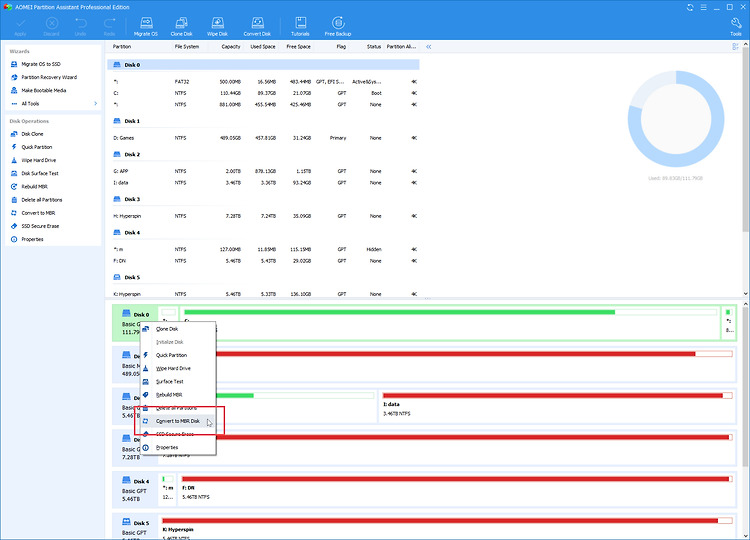Viewport: 750px width, 540px height.
Task: Click the Undo toolbar icon
Action: pyautogui.click(x=80, y=27)
